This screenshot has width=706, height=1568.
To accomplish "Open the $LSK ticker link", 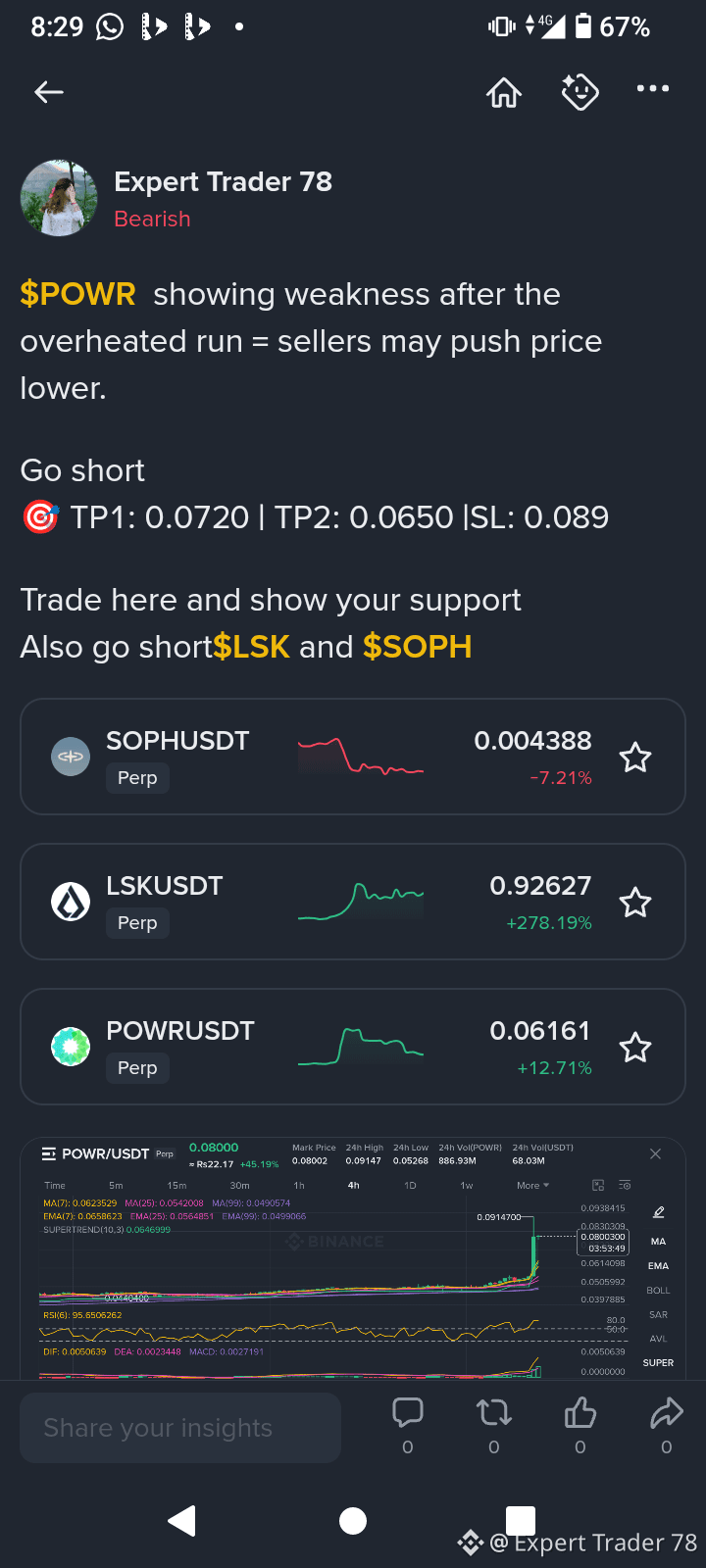I will click(x=251, y=647).
